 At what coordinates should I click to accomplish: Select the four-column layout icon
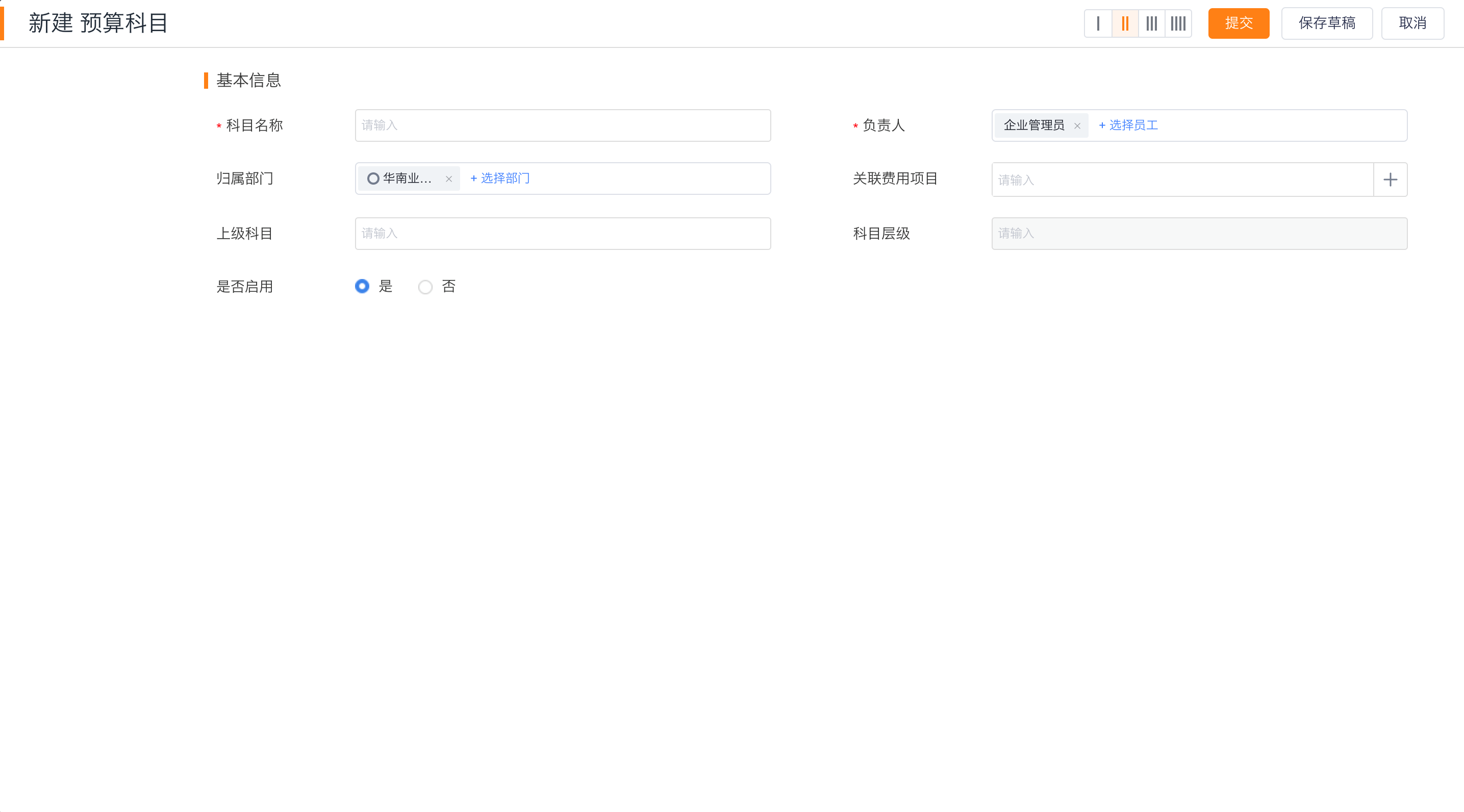tap(1178, 23)
